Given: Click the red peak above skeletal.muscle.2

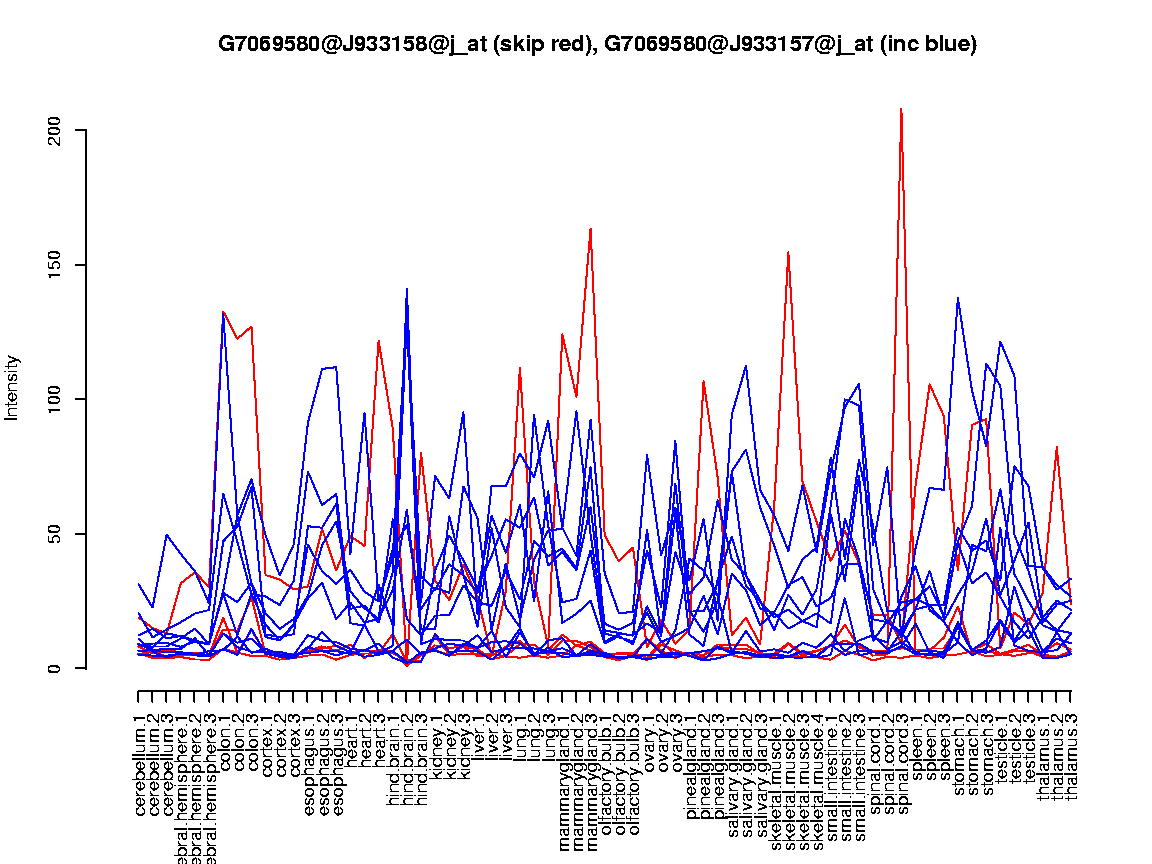Looking at the screenshot, I should (x=788, y=252).
